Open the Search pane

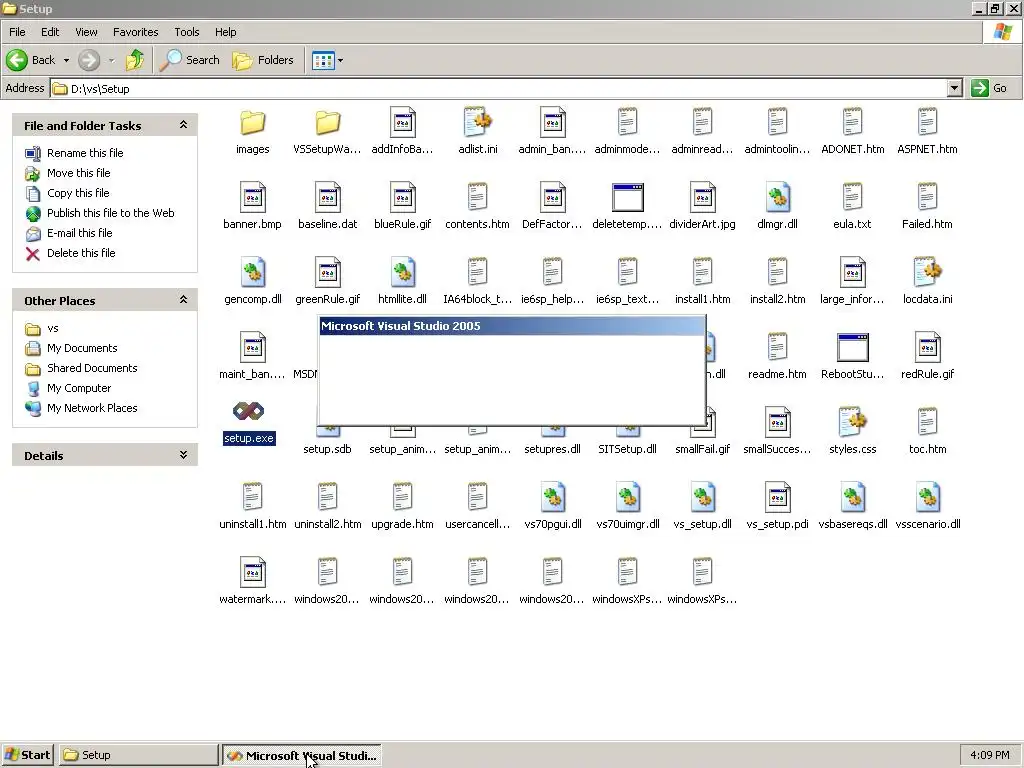tap(190, 60)
